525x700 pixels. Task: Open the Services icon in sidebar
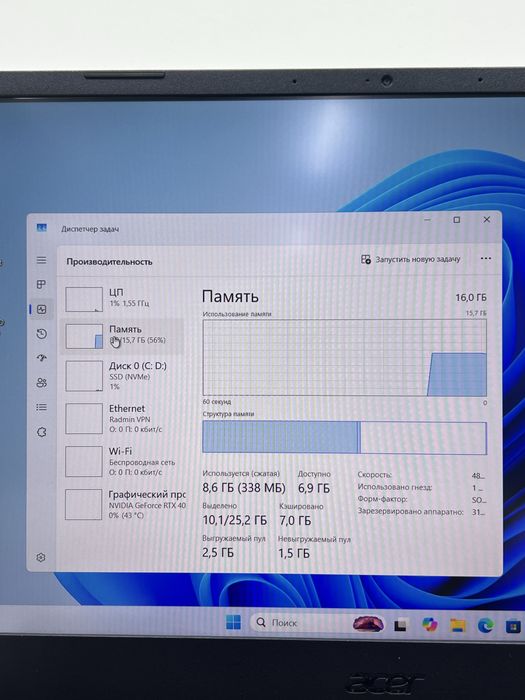point(42,432)
